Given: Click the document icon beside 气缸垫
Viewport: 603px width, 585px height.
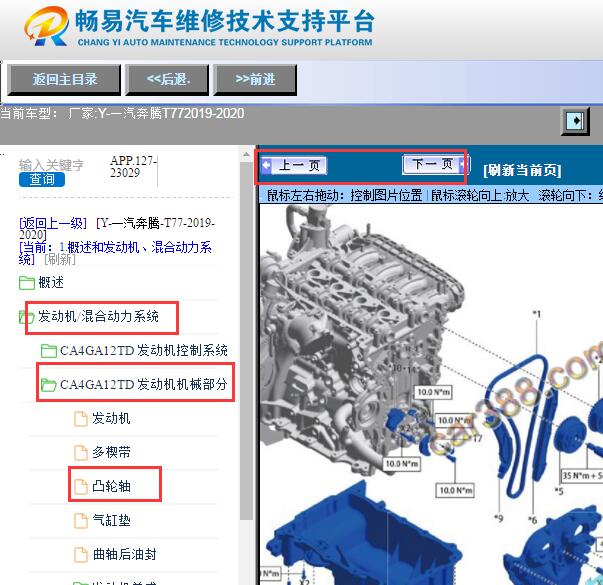Looking at the screenshot, I should [81, 521].
